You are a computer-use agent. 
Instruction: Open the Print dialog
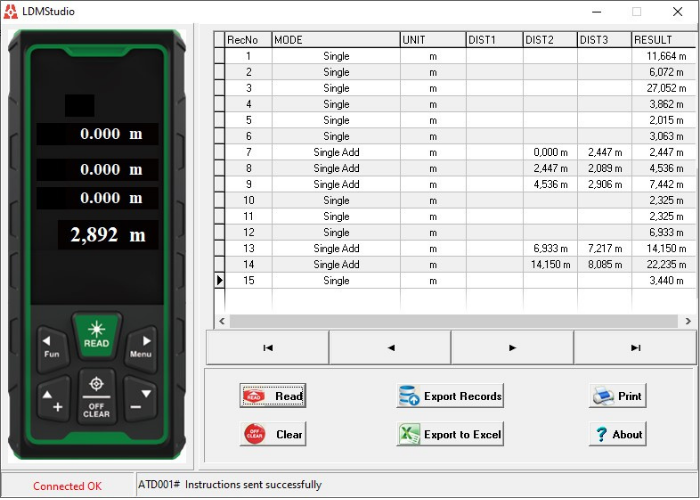pyautogui.click(x=617, y=396)
